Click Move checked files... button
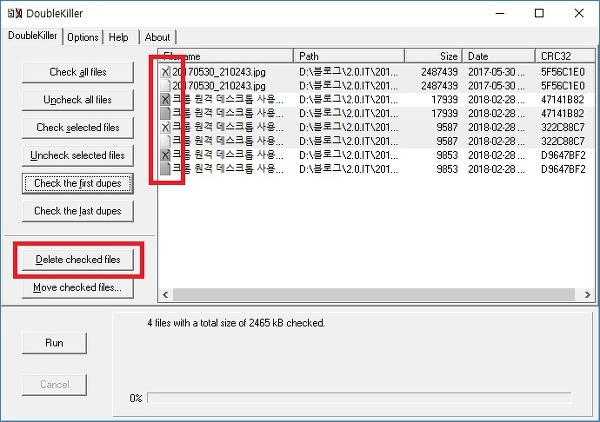600x422 pixels. click(x=78, y=287)
